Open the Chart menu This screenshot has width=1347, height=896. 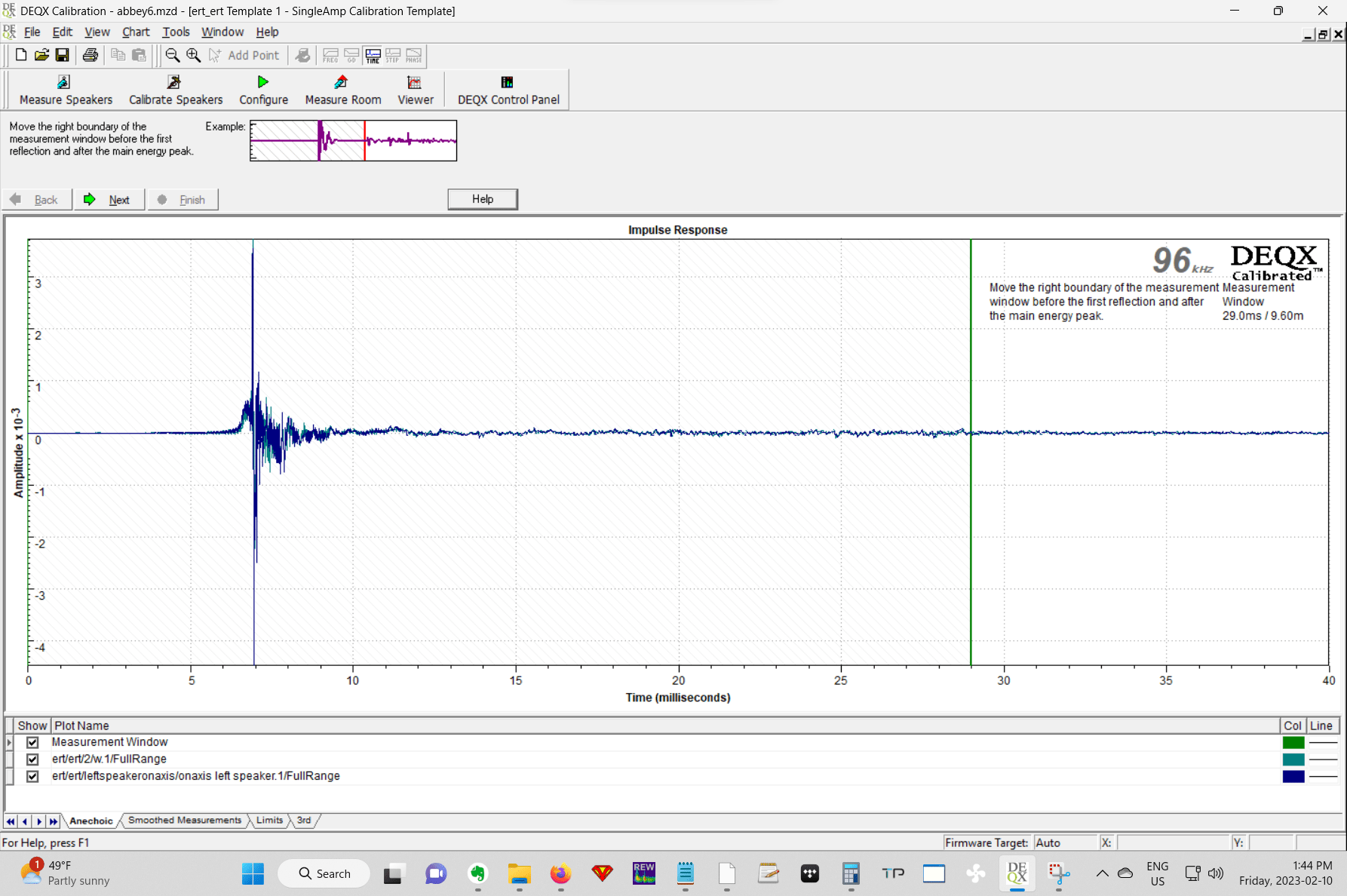coord(136,32)
